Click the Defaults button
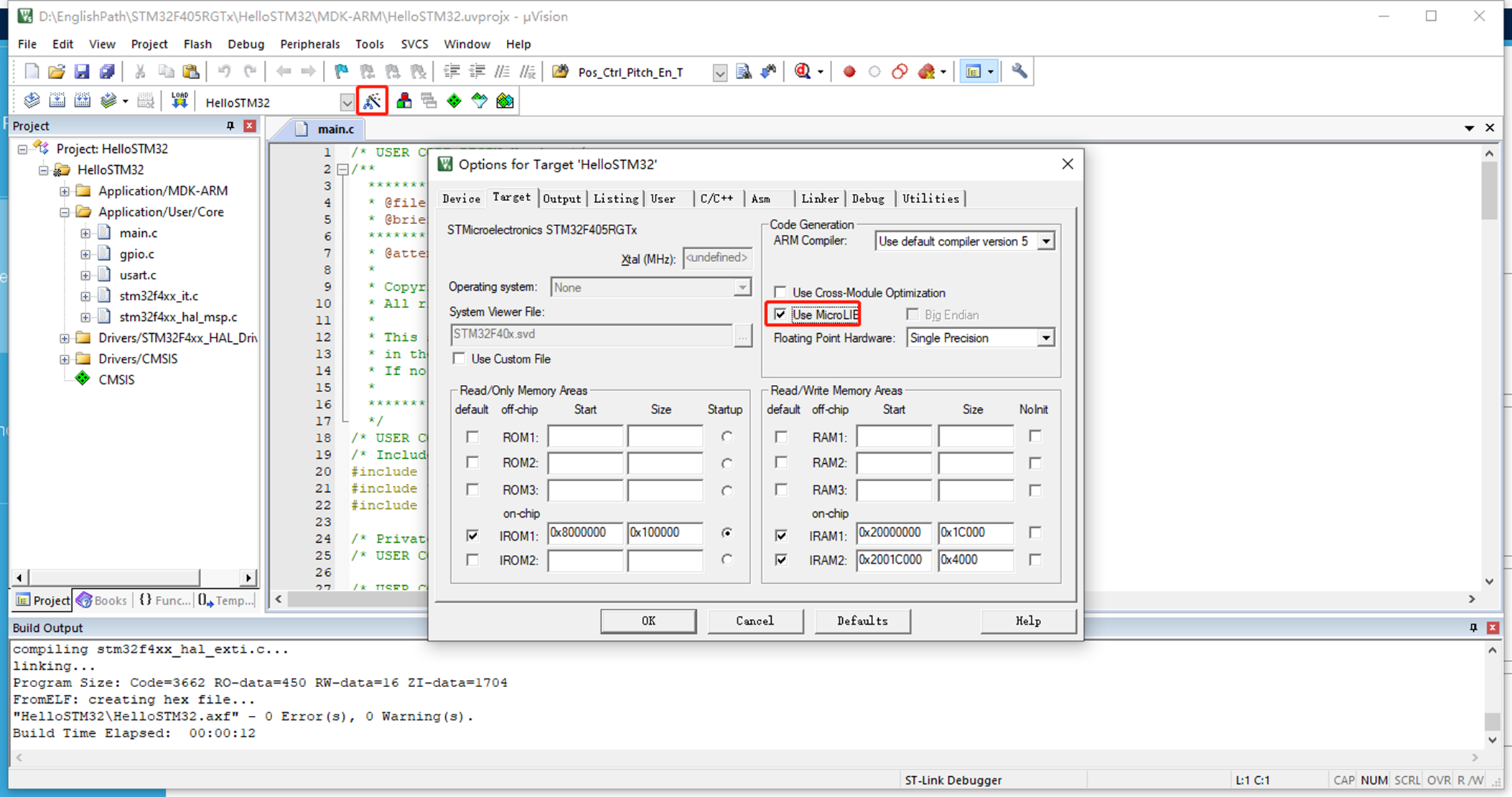1512x797 pixels. pos(862,621)
